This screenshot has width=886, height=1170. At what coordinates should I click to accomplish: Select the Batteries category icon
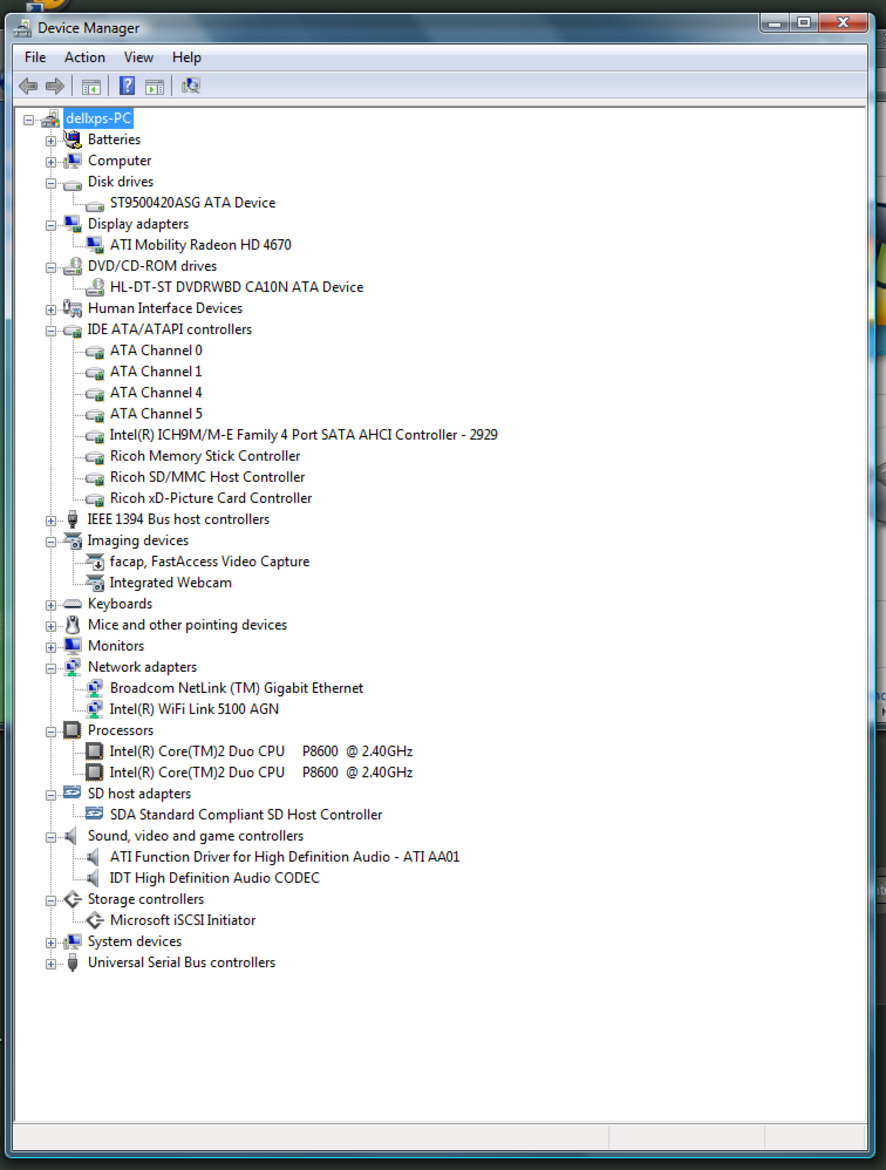click(72, 140)
